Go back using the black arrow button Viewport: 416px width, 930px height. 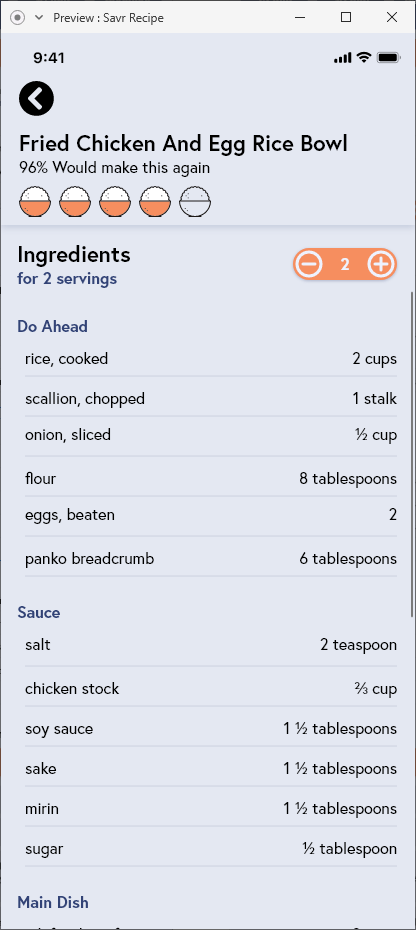[x=36, y=98]
